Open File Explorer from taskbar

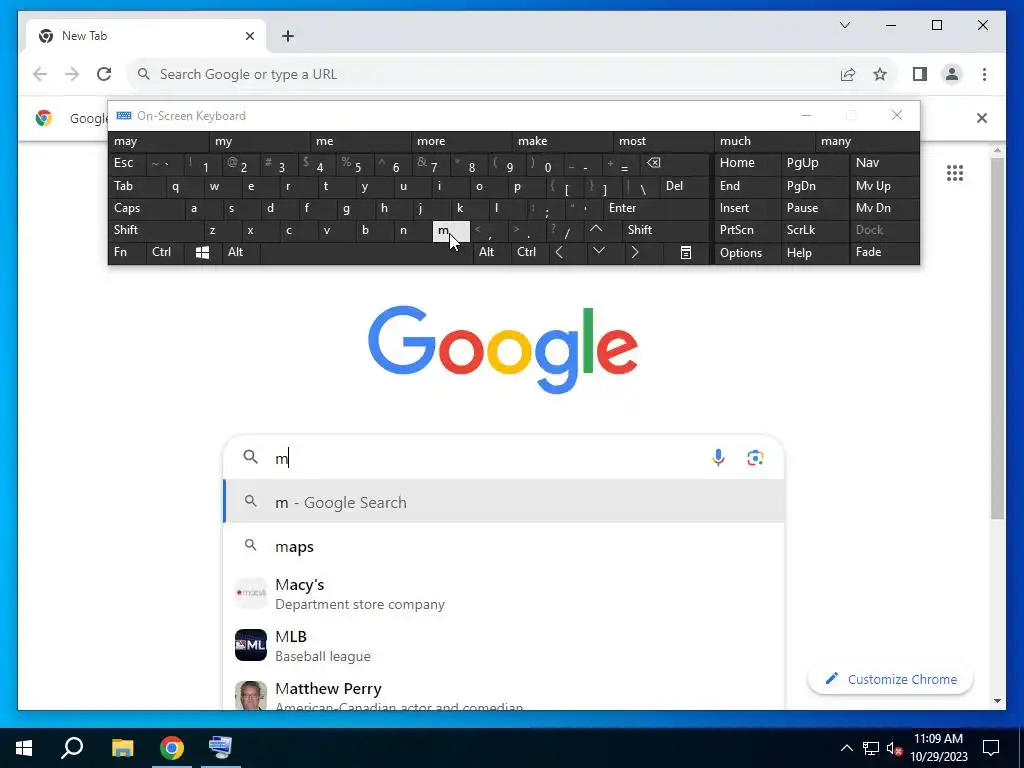pyautogui.click(x=122, y=748)
